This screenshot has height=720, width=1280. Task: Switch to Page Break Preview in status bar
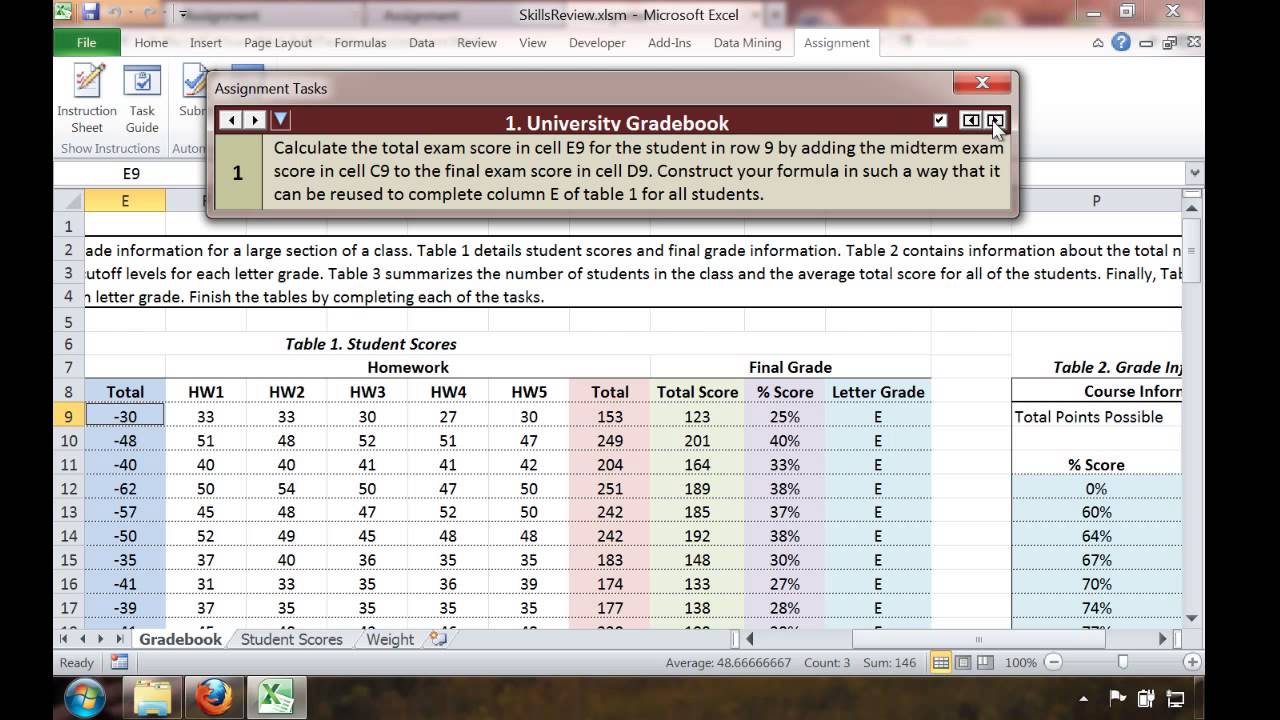pos(985,662)
